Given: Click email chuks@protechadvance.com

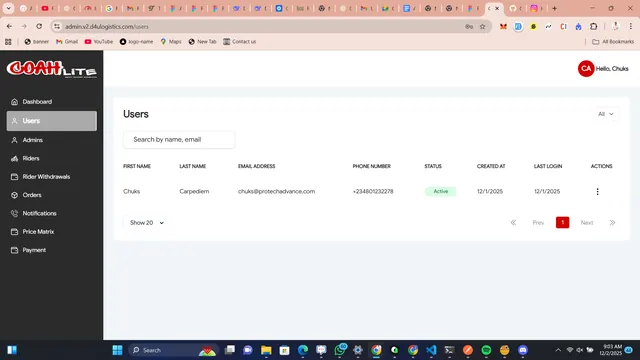Looking at the screenshot, I should pyautogui.click(x=276, y=191).
